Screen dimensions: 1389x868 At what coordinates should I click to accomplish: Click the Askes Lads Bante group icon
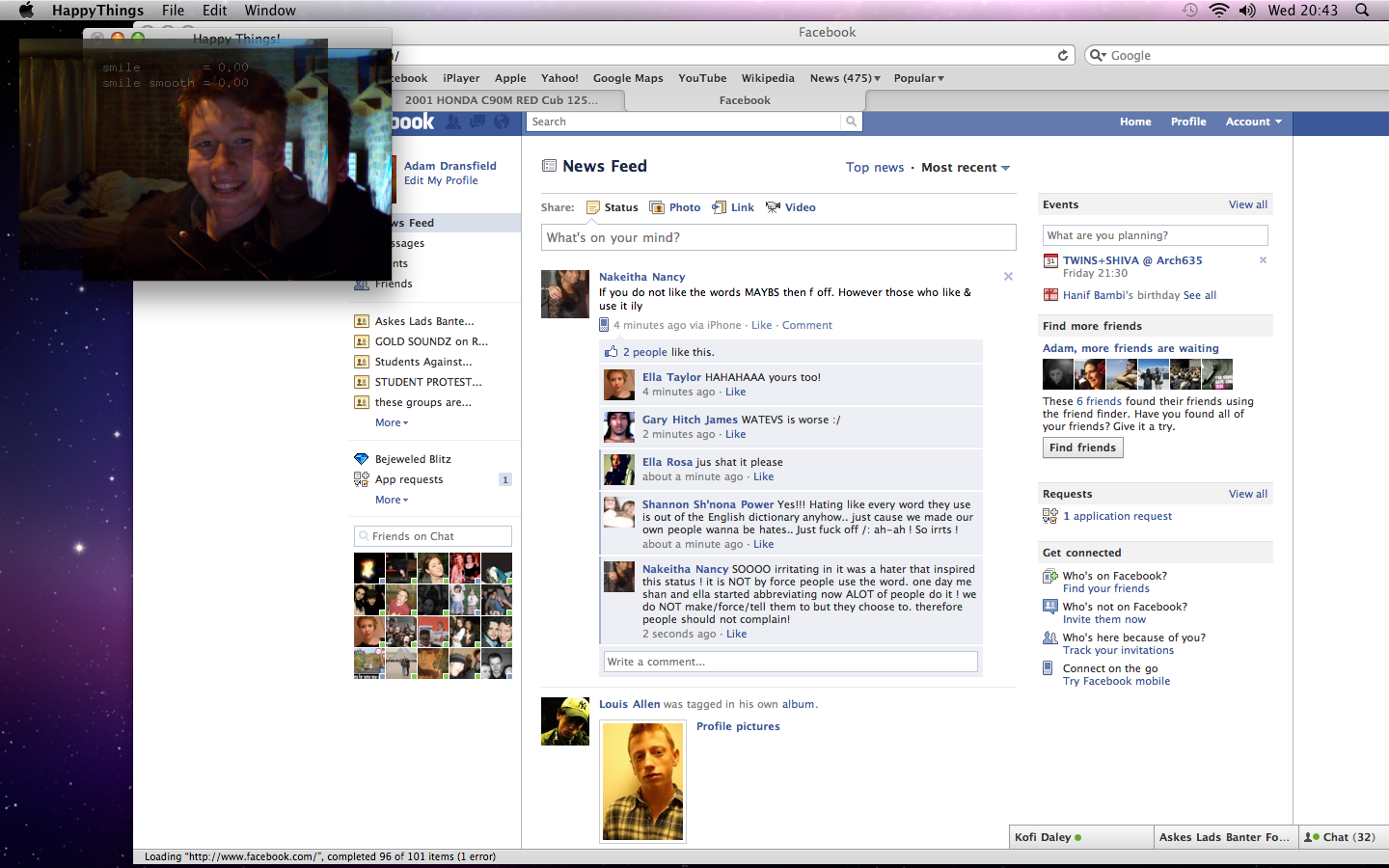[x=362, y=321]
